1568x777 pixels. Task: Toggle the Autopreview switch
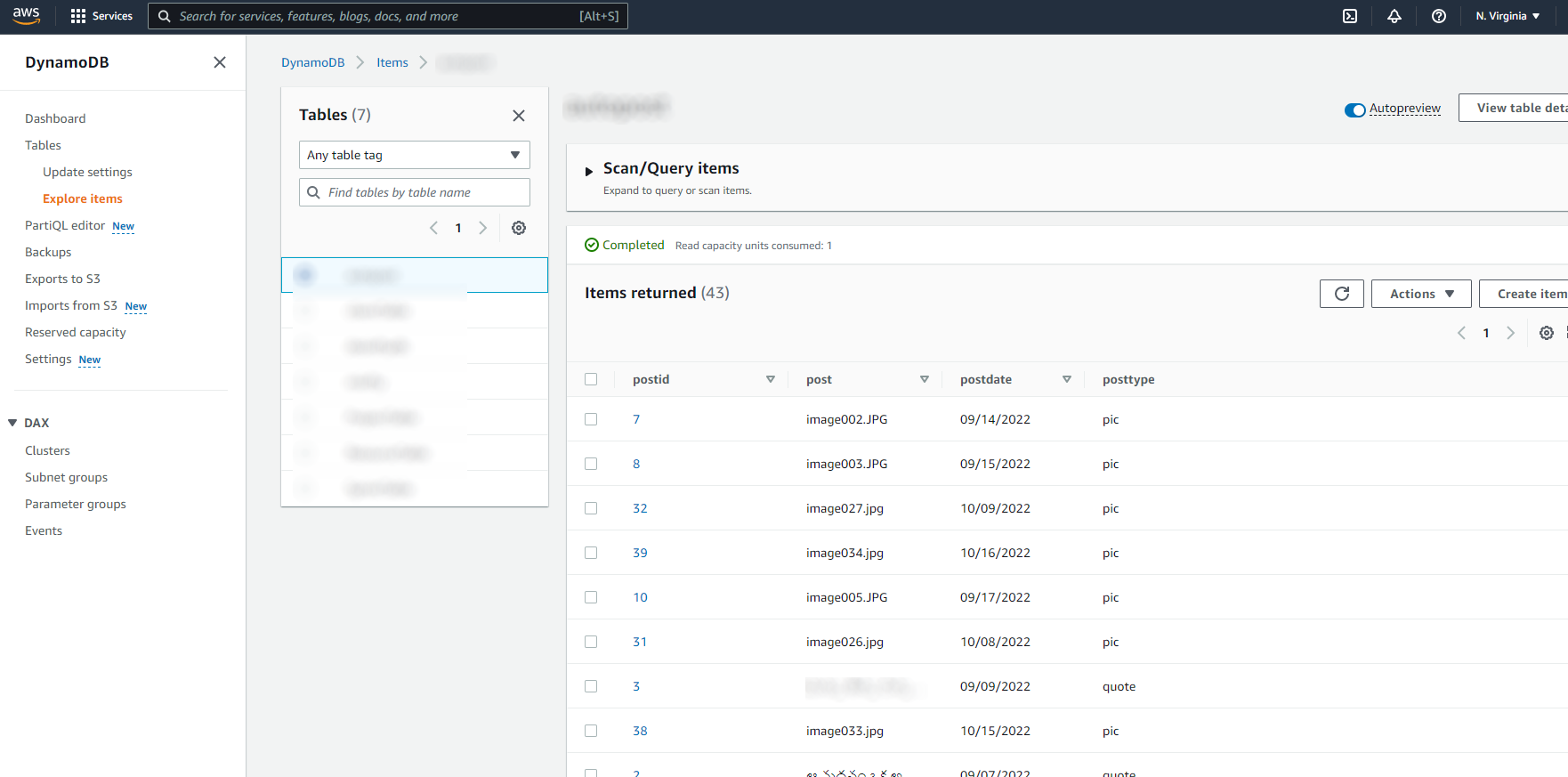click(1354, 109)
